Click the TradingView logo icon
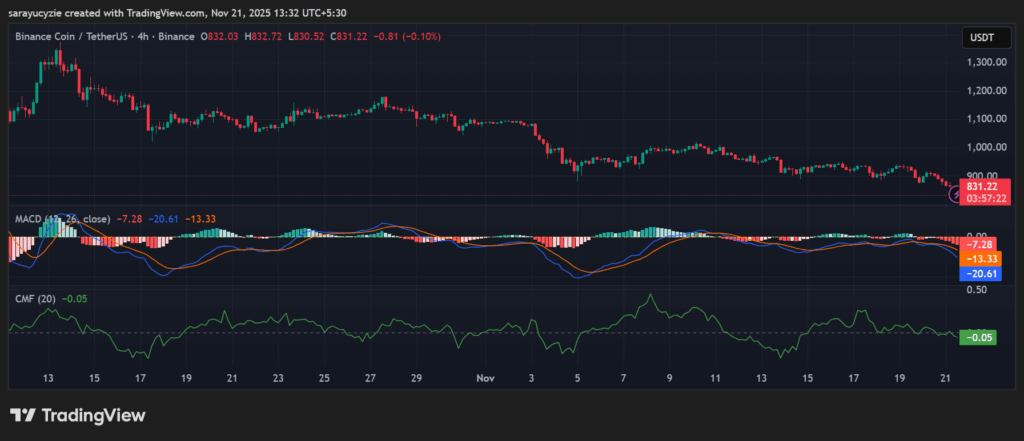The height and width of the screenshot is (441, 1024). (22, 415)
